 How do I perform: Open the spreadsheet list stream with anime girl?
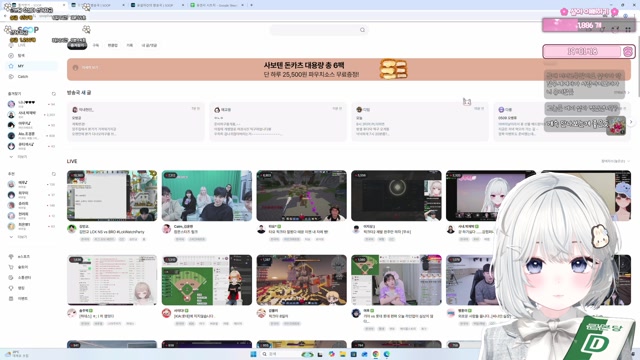[x=112, y=280]
